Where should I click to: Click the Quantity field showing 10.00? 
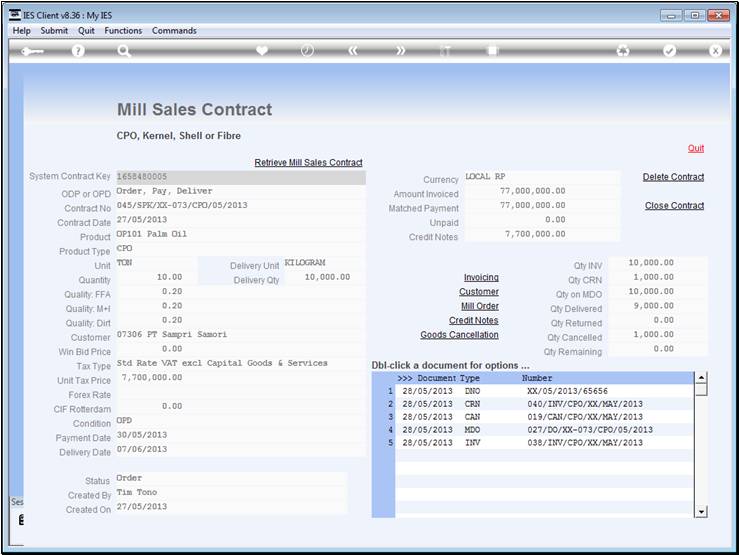pos(157,277)
